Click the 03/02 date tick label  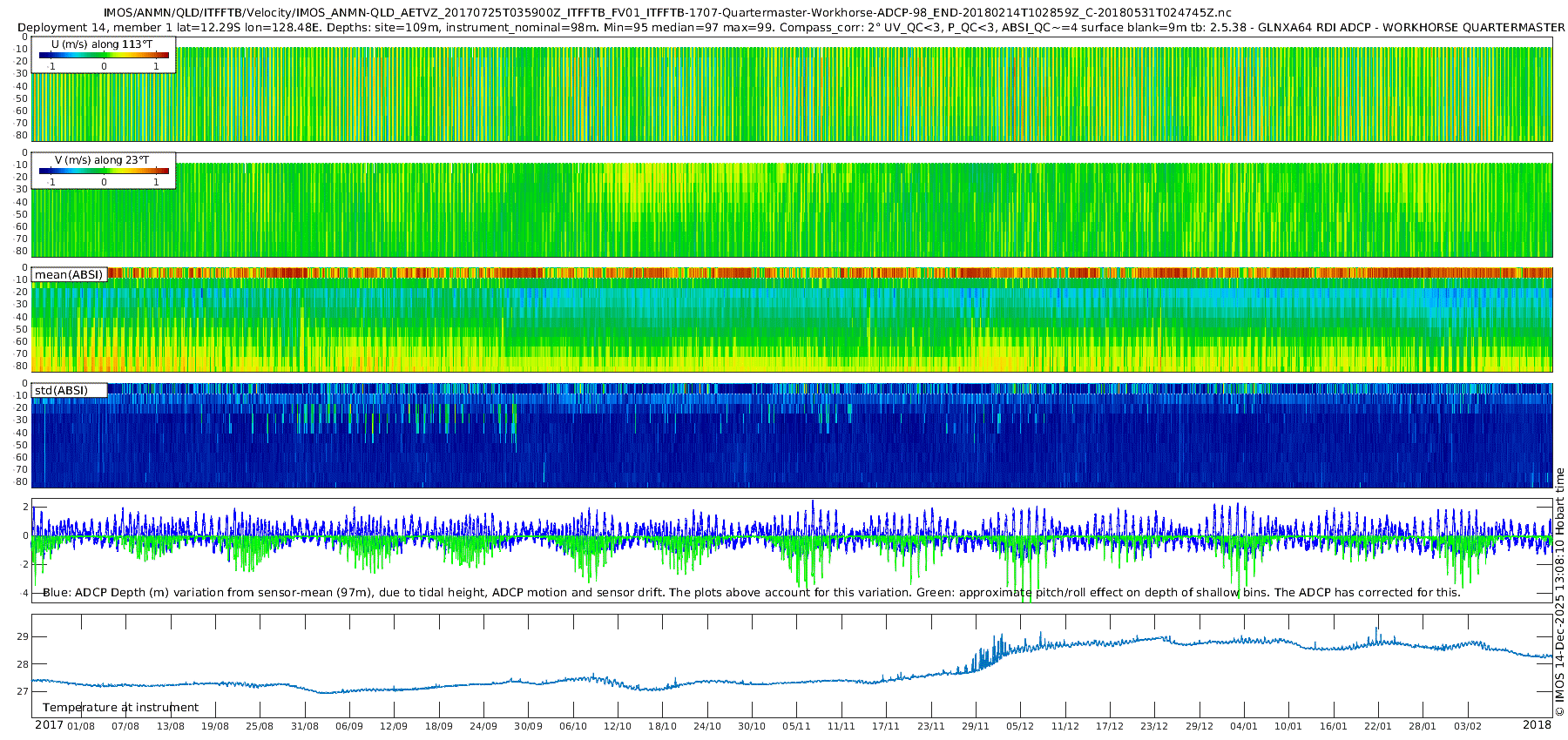[1468, 726]
